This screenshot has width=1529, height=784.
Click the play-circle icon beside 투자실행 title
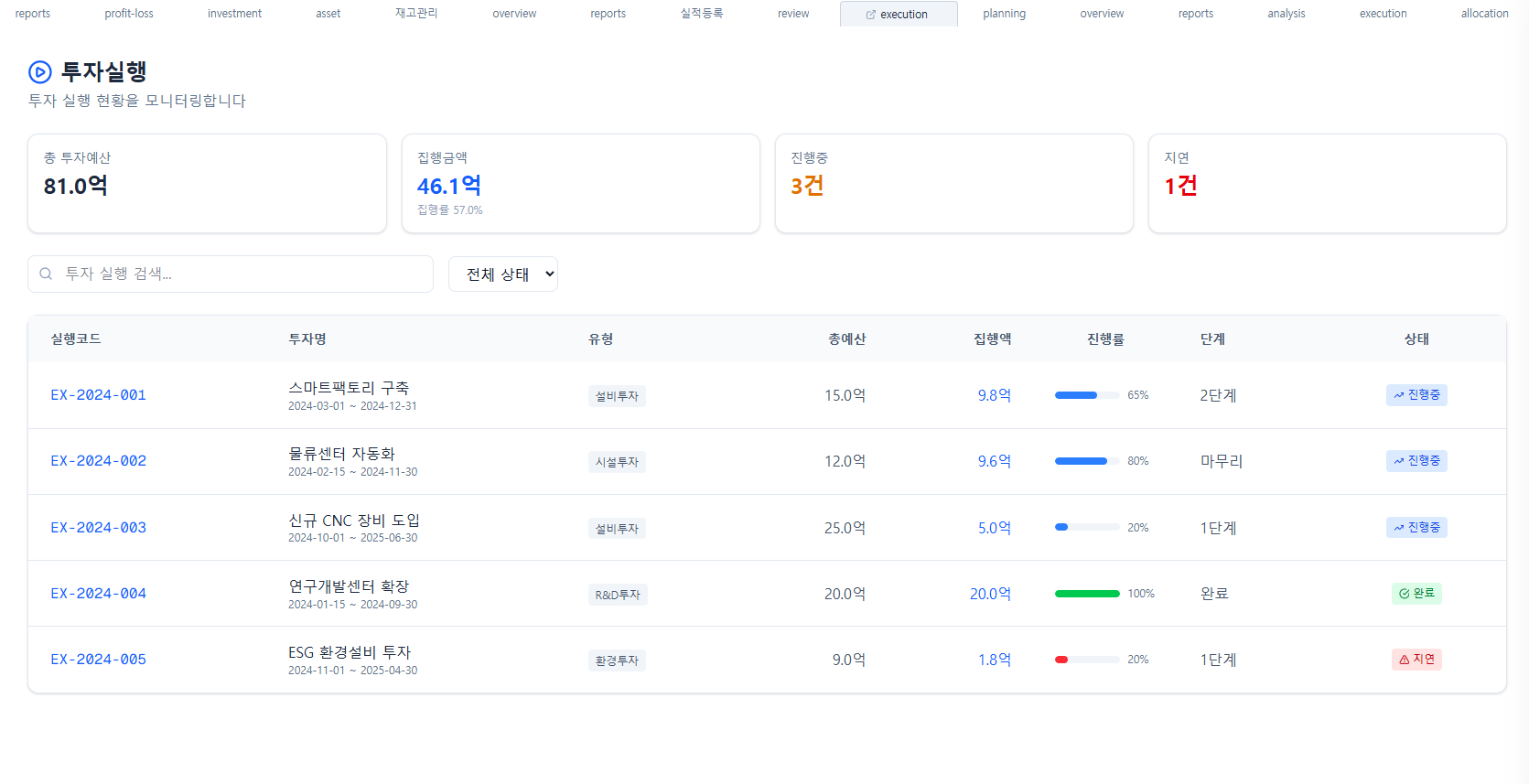click(39, 71)
